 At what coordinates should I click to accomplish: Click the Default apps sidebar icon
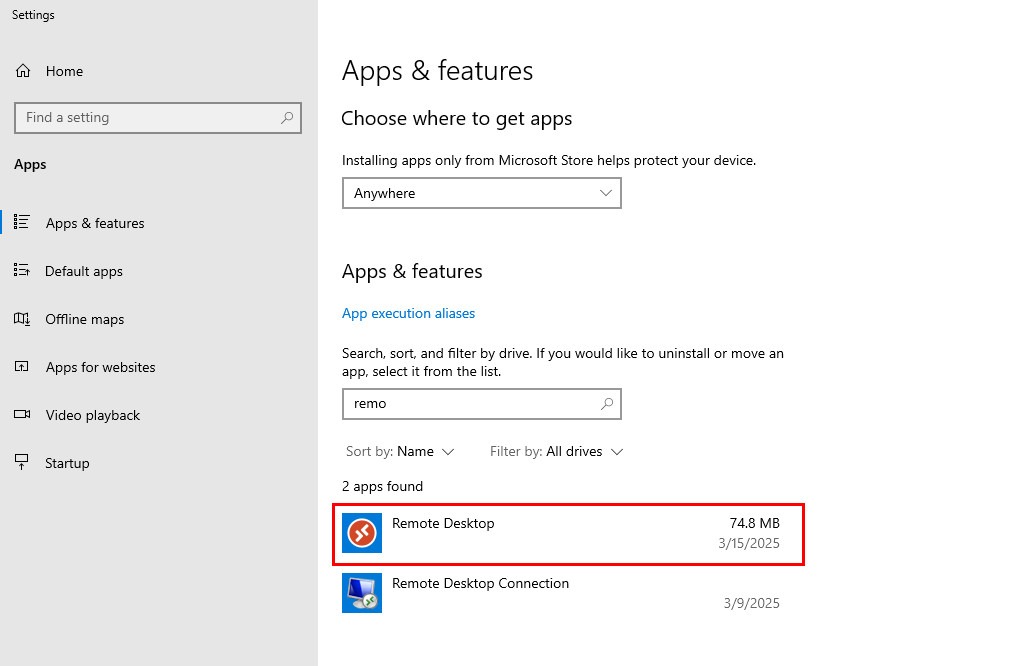(22, 270)
